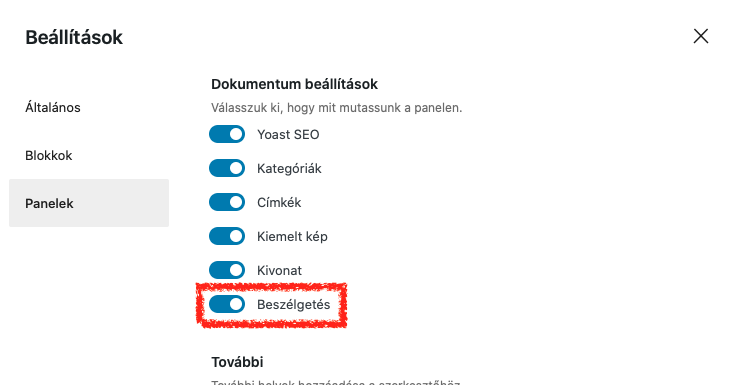Image resolution: width=739 pixels, height=385 pixels.
Task: Select the Panelek tab
Action: click(x=89, y=203)
